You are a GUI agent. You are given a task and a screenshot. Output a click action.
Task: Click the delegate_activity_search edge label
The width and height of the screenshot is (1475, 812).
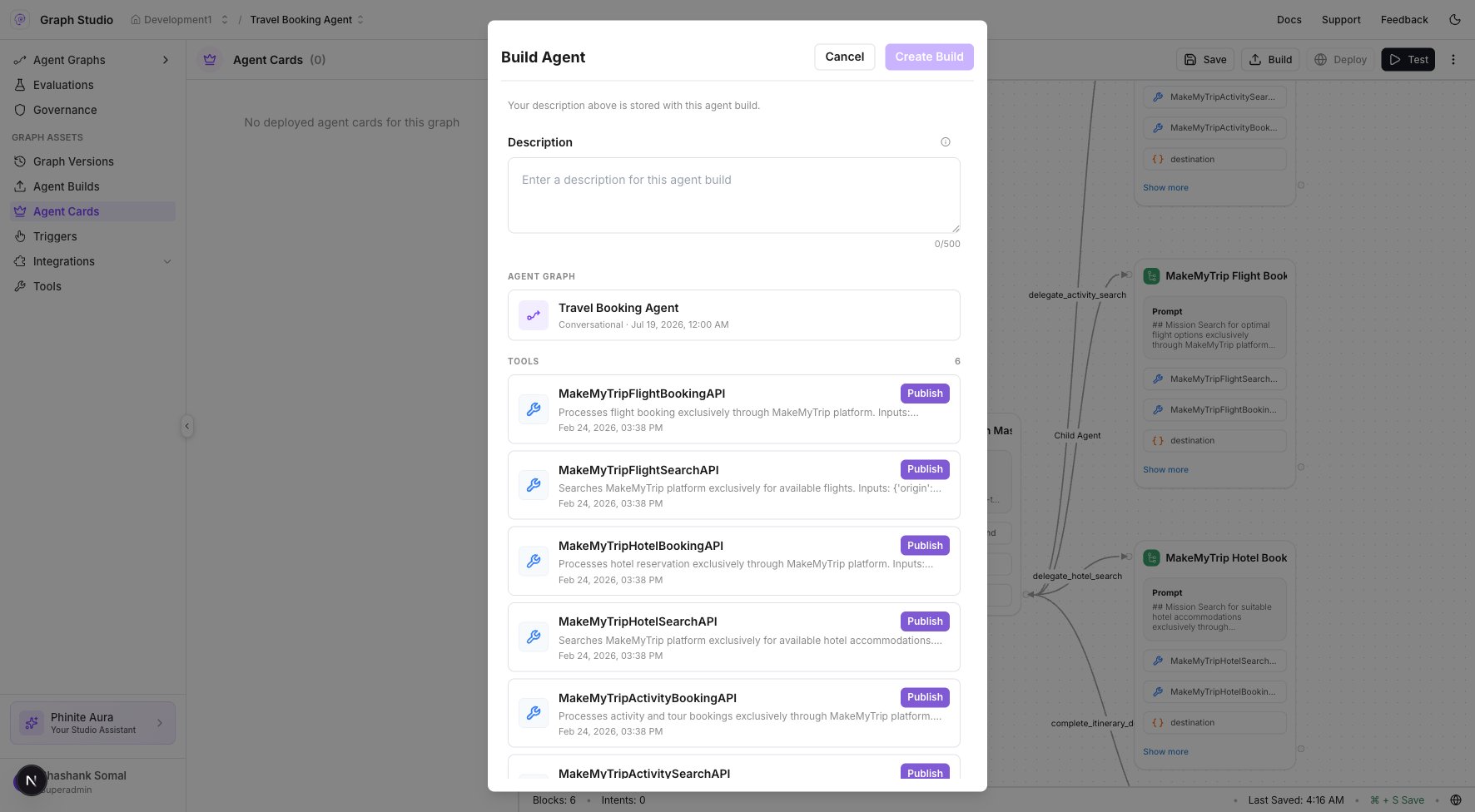[1077, 295]
